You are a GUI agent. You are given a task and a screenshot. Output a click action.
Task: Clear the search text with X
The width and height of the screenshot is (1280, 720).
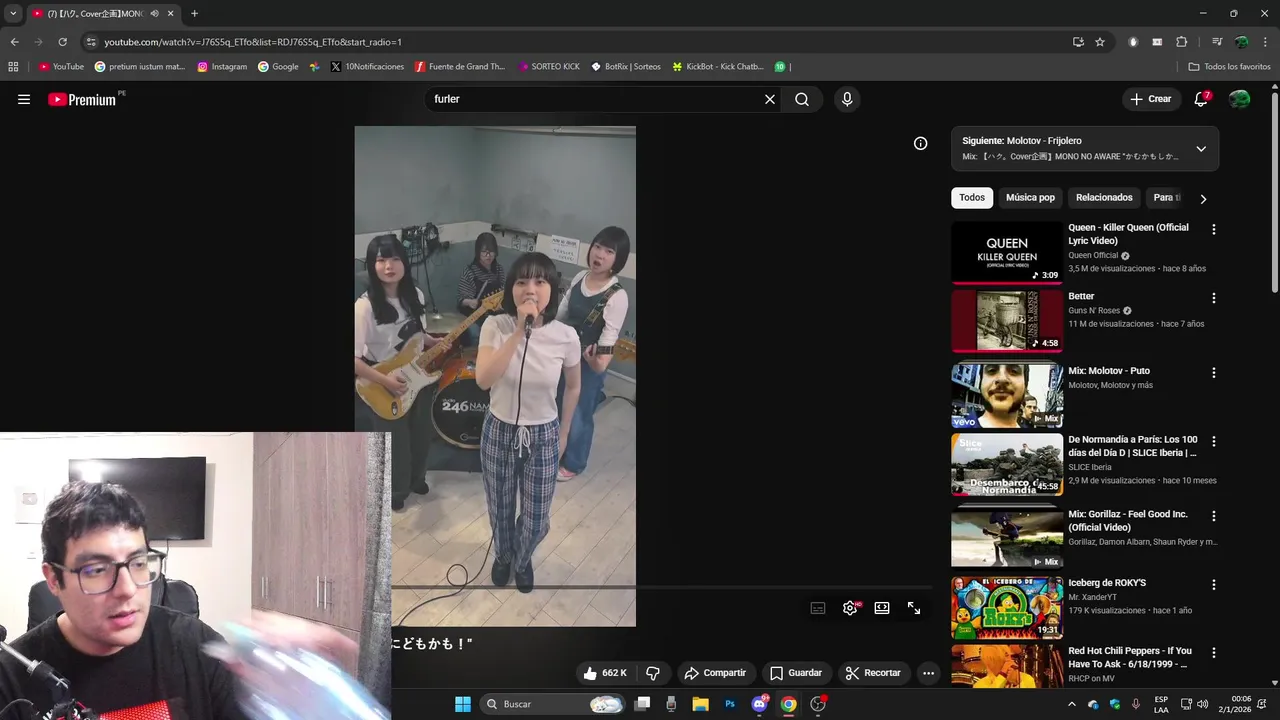pyautogui.click(x=770, y=99)
